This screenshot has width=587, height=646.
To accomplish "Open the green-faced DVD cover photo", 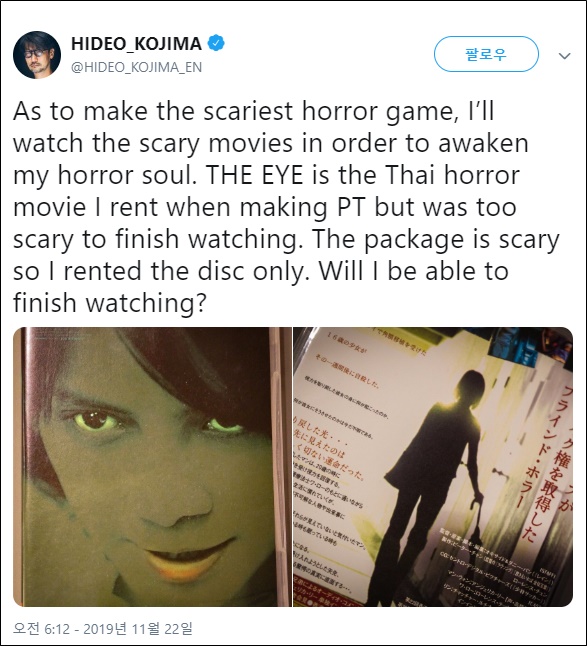I will tap(152, 467).
